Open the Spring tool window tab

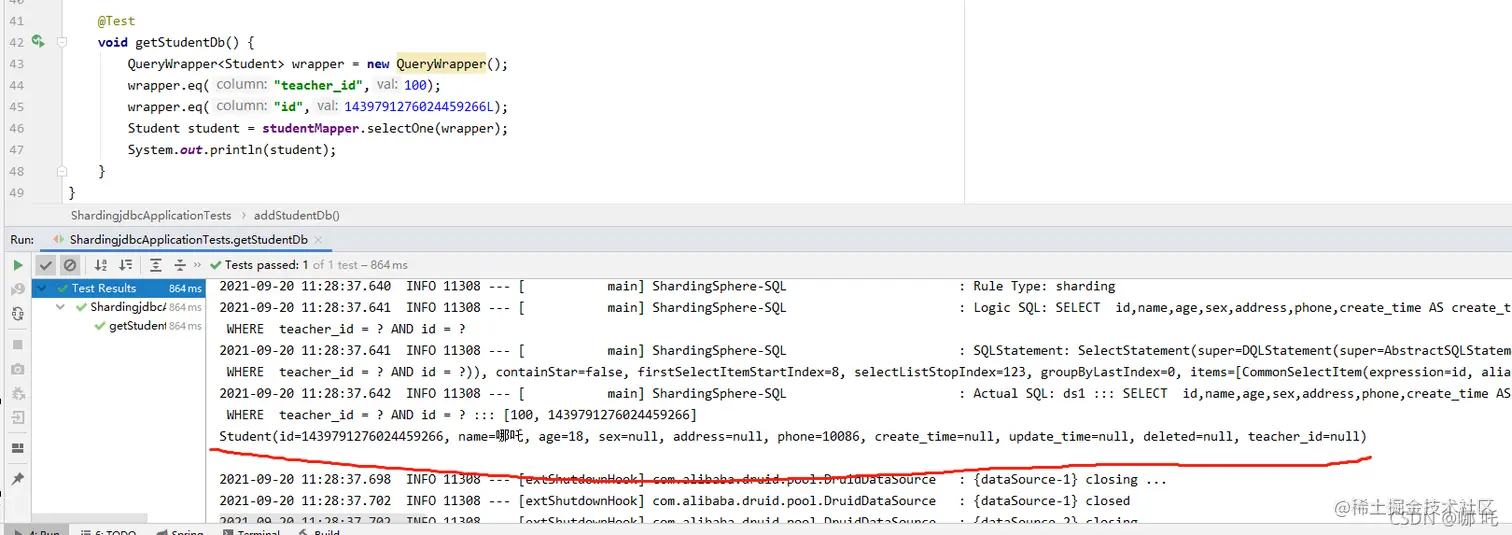click(180, 532)
